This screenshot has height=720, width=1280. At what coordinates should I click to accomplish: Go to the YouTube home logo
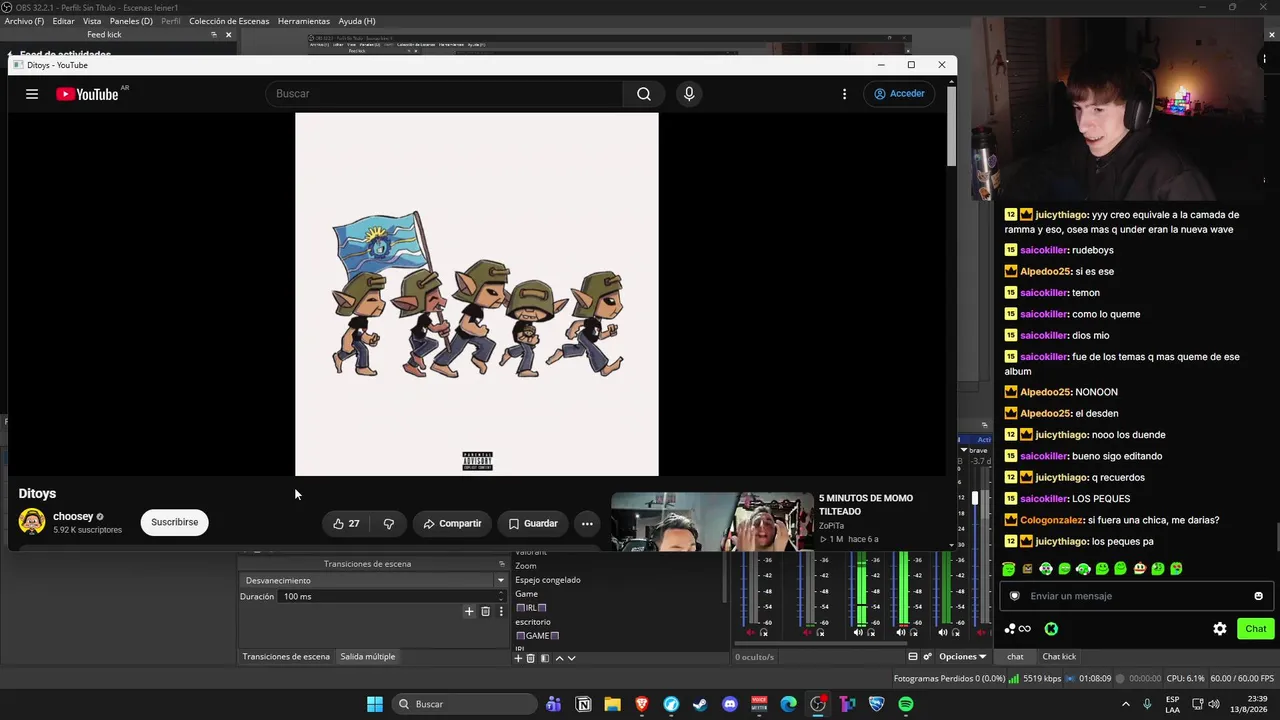click(87, 94)
